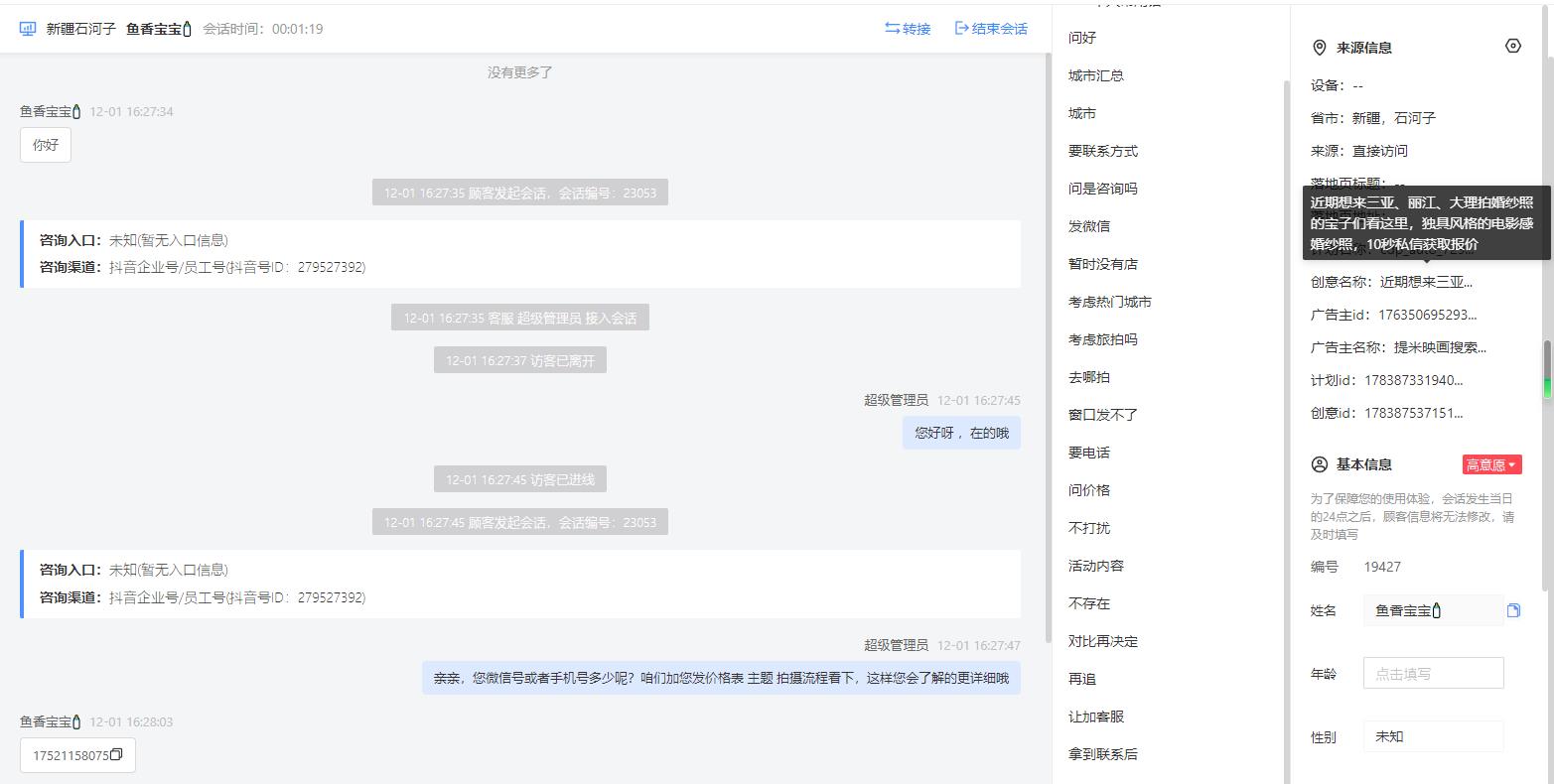The width and height of the screenshot is (1554, 784).
Task: Click the 广告主id value 176350695293...
Action: (1428, 315)
